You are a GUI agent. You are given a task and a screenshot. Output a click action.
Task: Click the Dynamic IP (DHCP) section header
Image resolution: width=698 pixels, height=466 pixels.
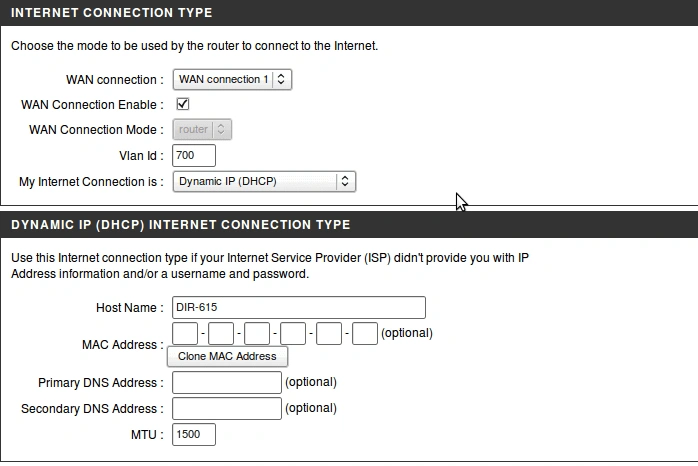(x=180, y=225)
